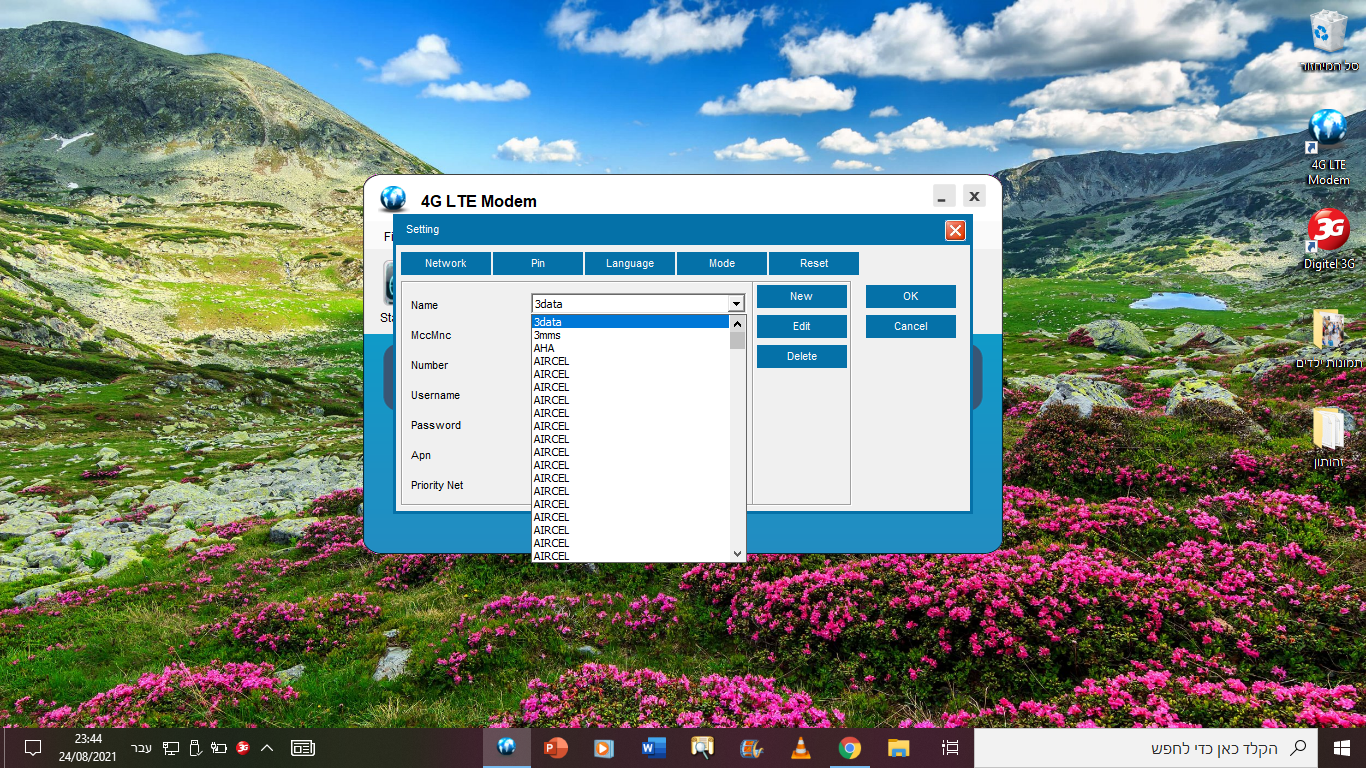The width and height of the screenshot is (1366, 768).
Task: Click the New profile button
Action: (801, 296)
